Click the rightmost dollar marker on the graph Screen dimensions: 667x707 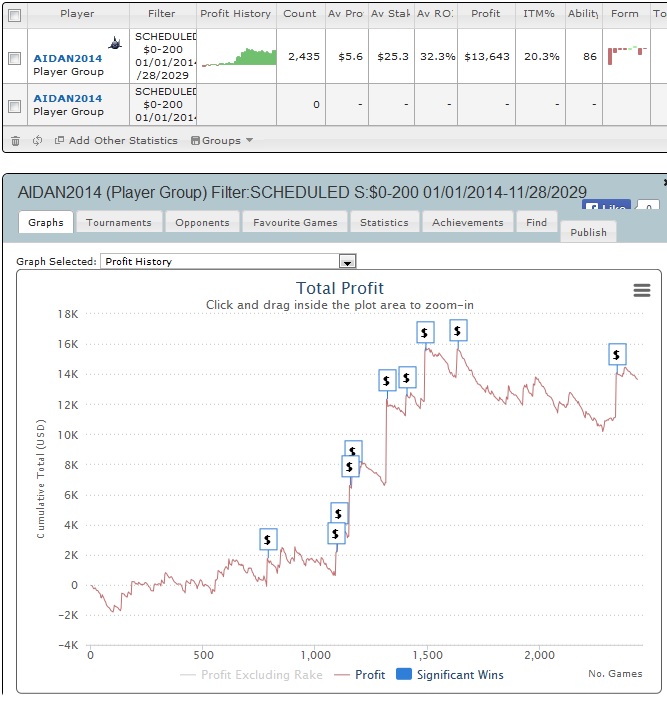pyautogui.click(x=617, y=354)
